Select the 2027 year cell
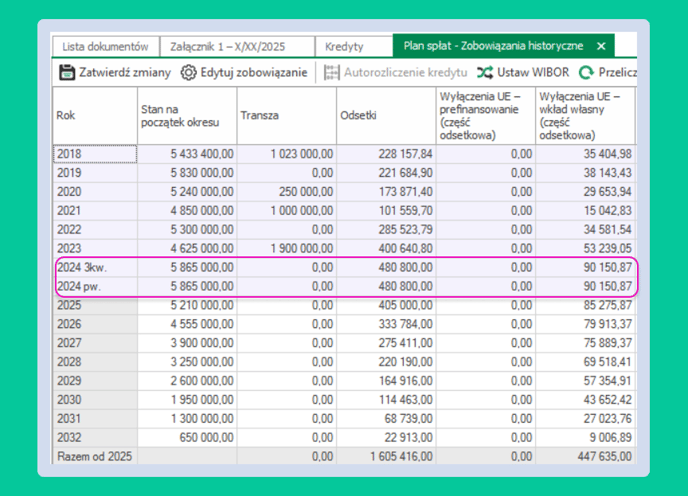The image size is (688, 496). (x=95, y=343)
